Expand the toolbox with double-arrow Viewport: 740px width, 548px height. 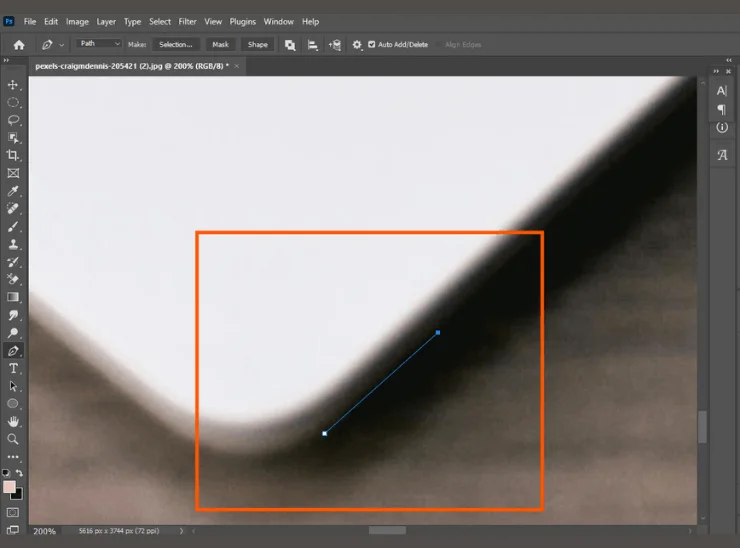point(6,60)
